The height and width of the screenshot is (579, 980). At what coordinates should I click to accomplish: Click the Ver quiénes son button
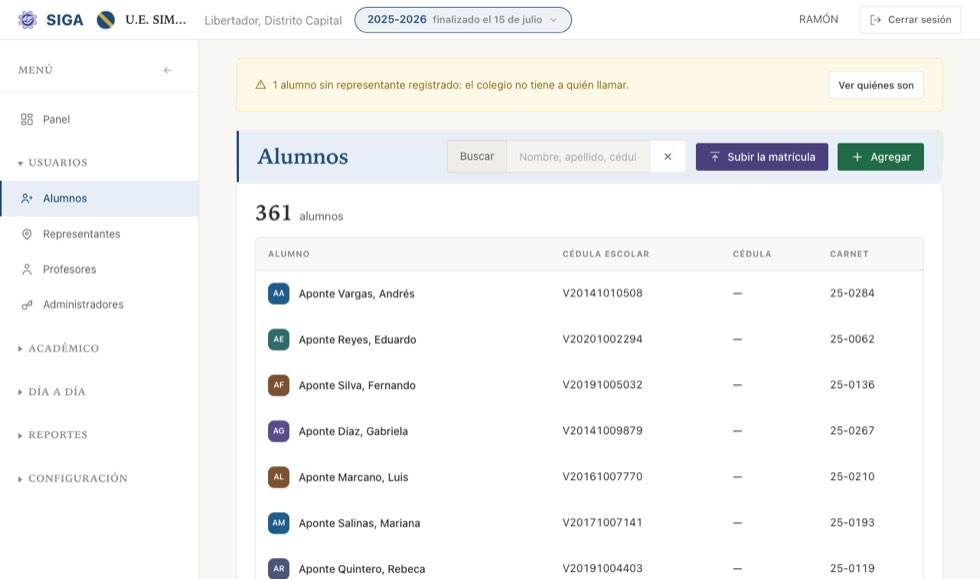[x=876, y=85]
